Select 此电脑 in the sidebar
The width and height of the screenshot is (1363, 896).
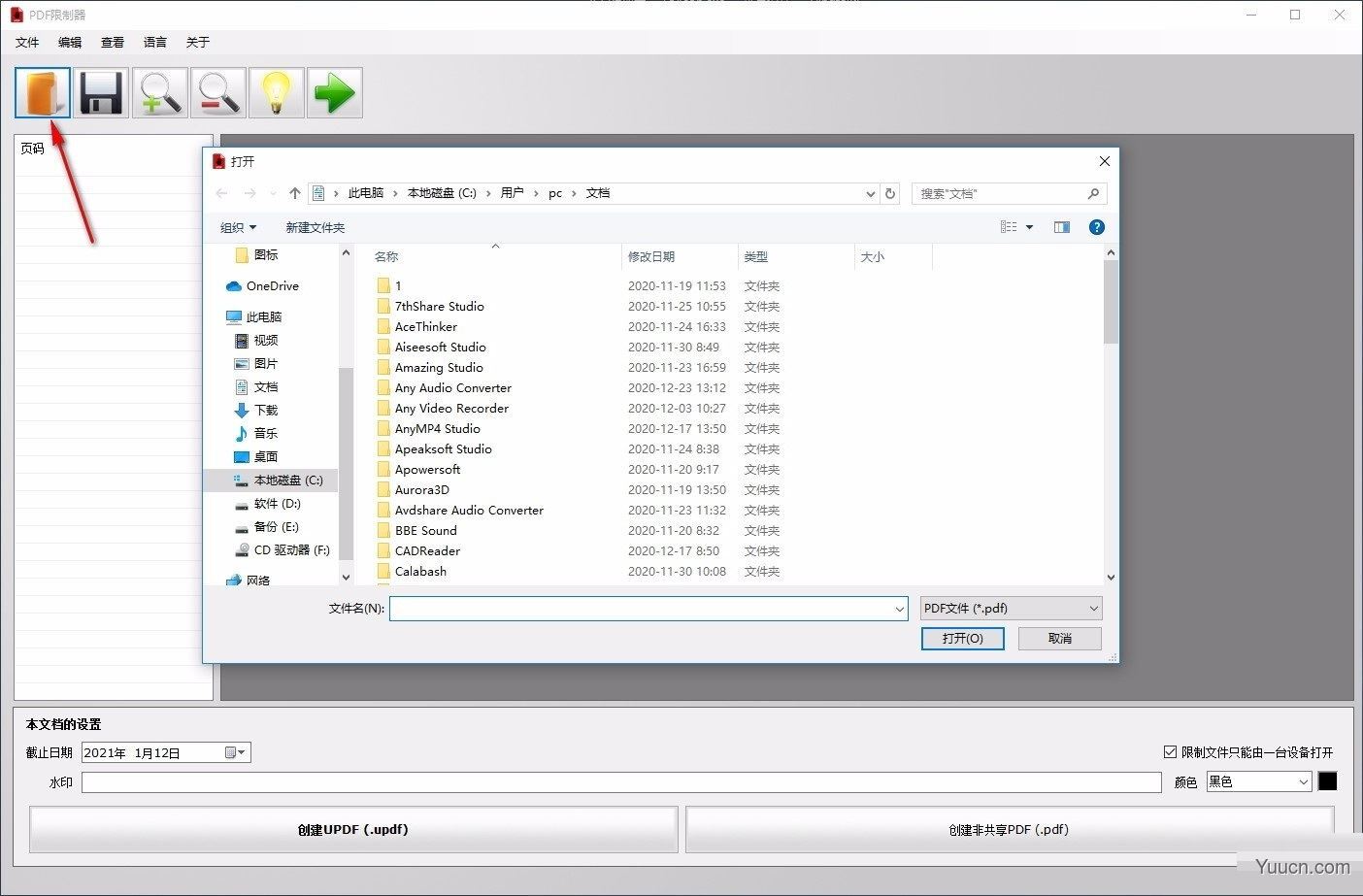pos(253,317)
